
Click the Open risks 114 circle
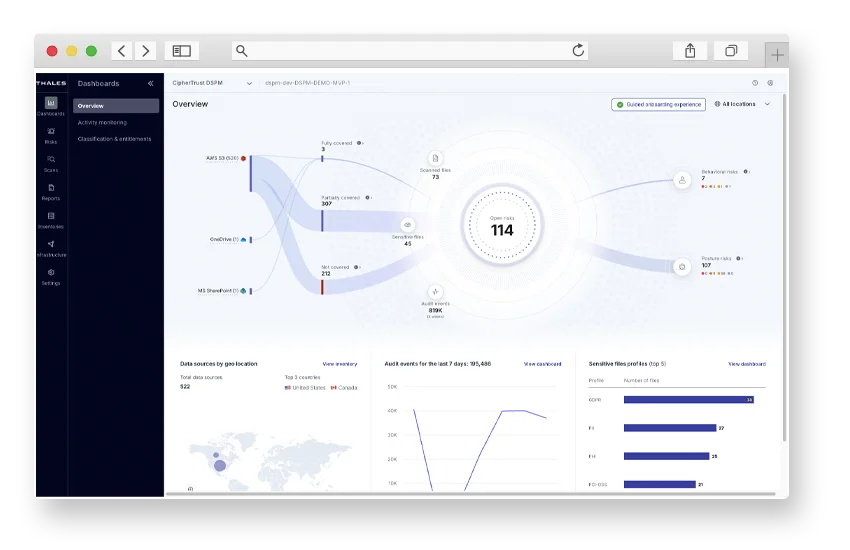(x=502, y=225)
